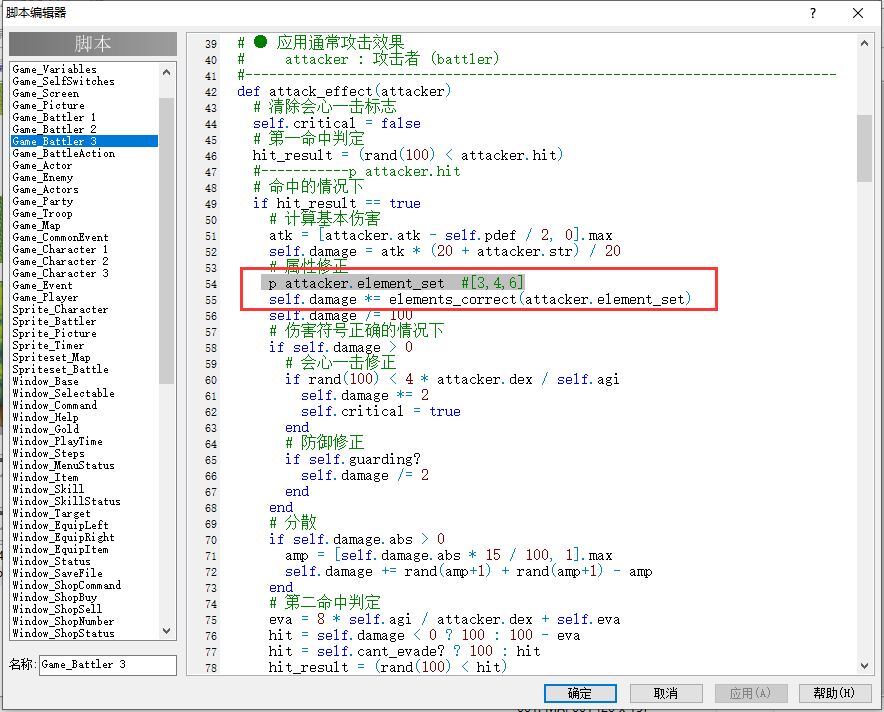Open Sprite_Battler script
884x712 pixels.
(x=54, y=321)
